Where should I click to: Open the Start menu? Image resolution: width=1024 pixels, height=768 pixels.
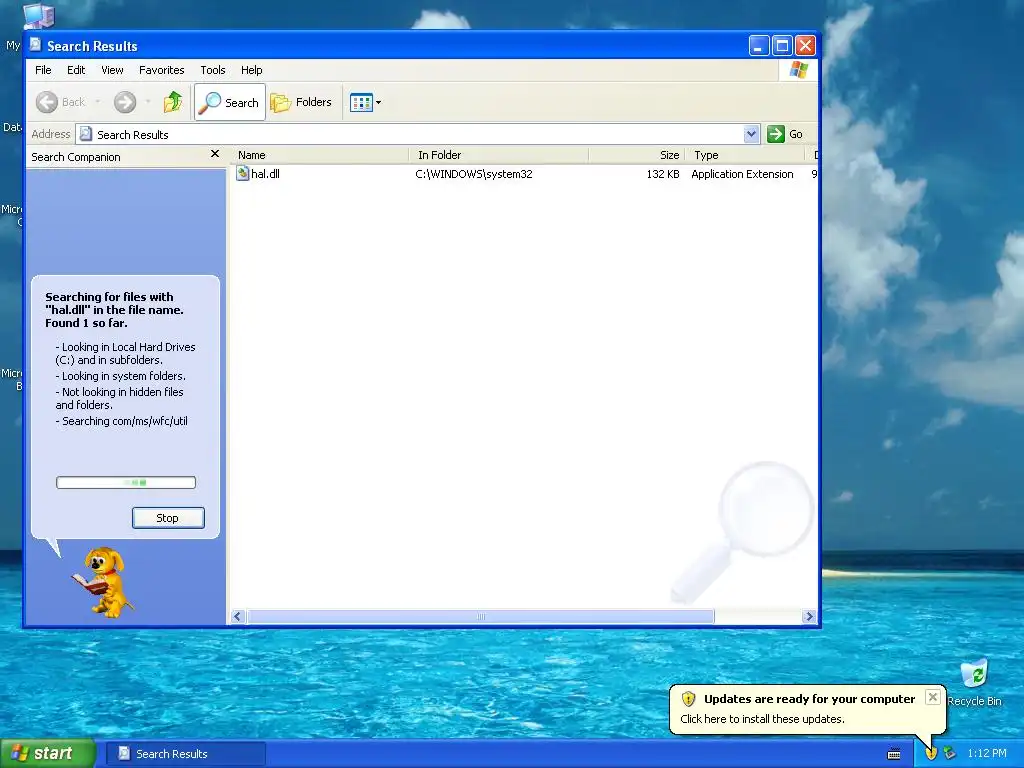pyautogui.click(x=47, y=754)
